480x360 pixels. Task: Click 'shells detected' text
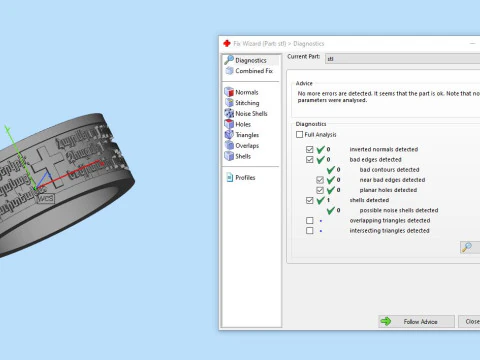tap(369, 200)
